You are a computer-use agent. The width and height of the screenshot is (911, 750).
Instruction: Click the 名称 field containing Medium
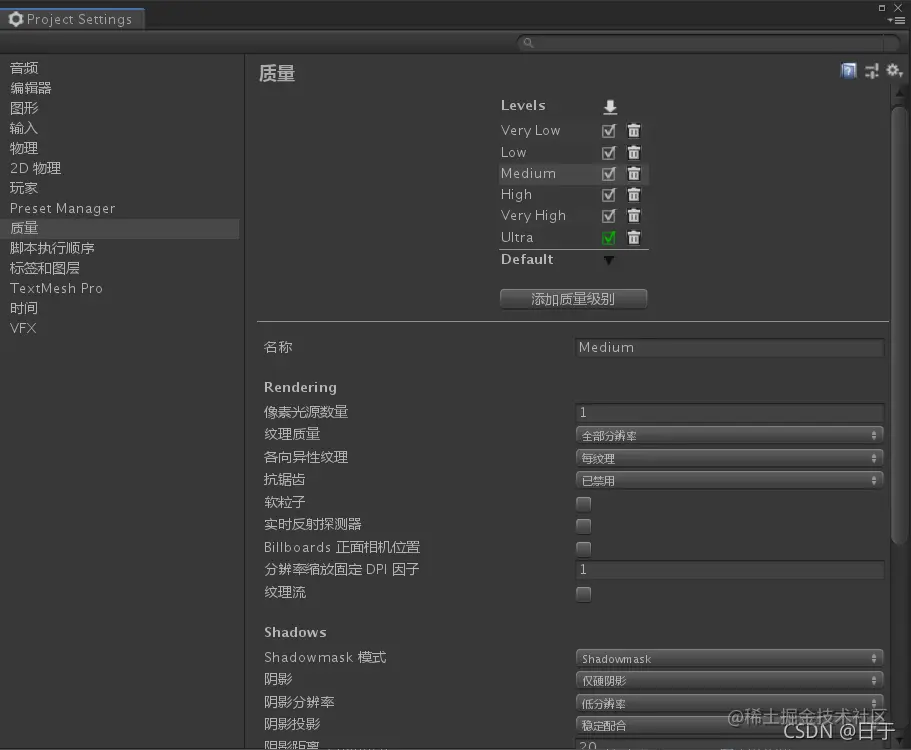tap(730, 347)
